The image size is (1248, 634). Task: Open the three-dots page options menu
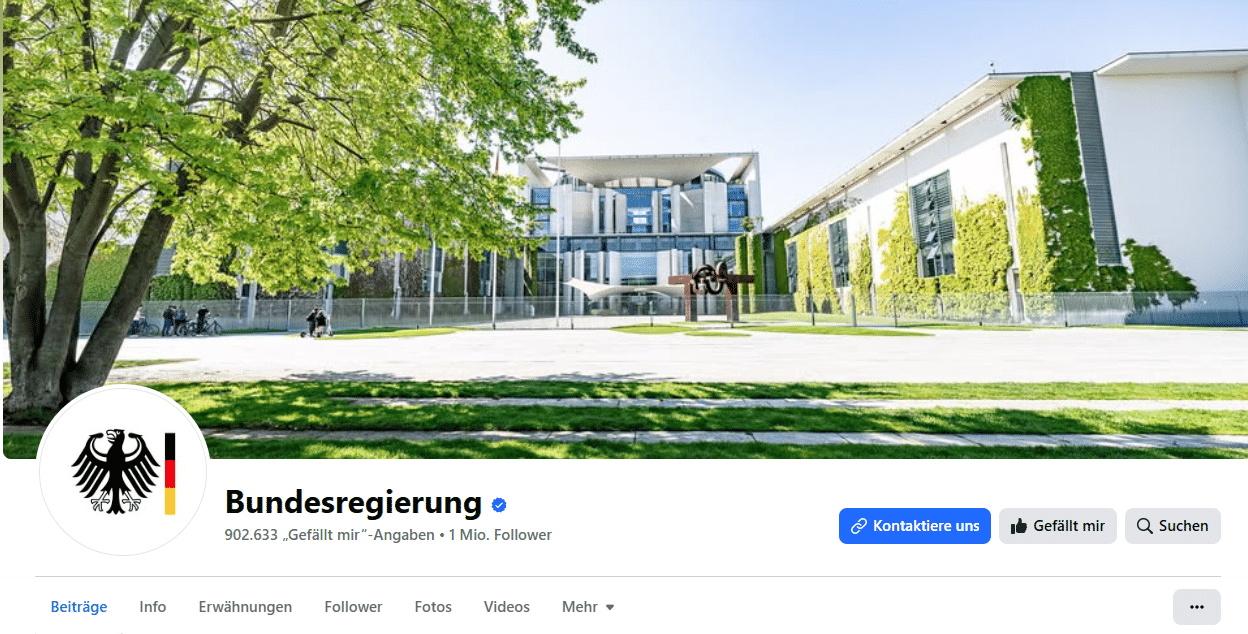tap(1196, 607)
